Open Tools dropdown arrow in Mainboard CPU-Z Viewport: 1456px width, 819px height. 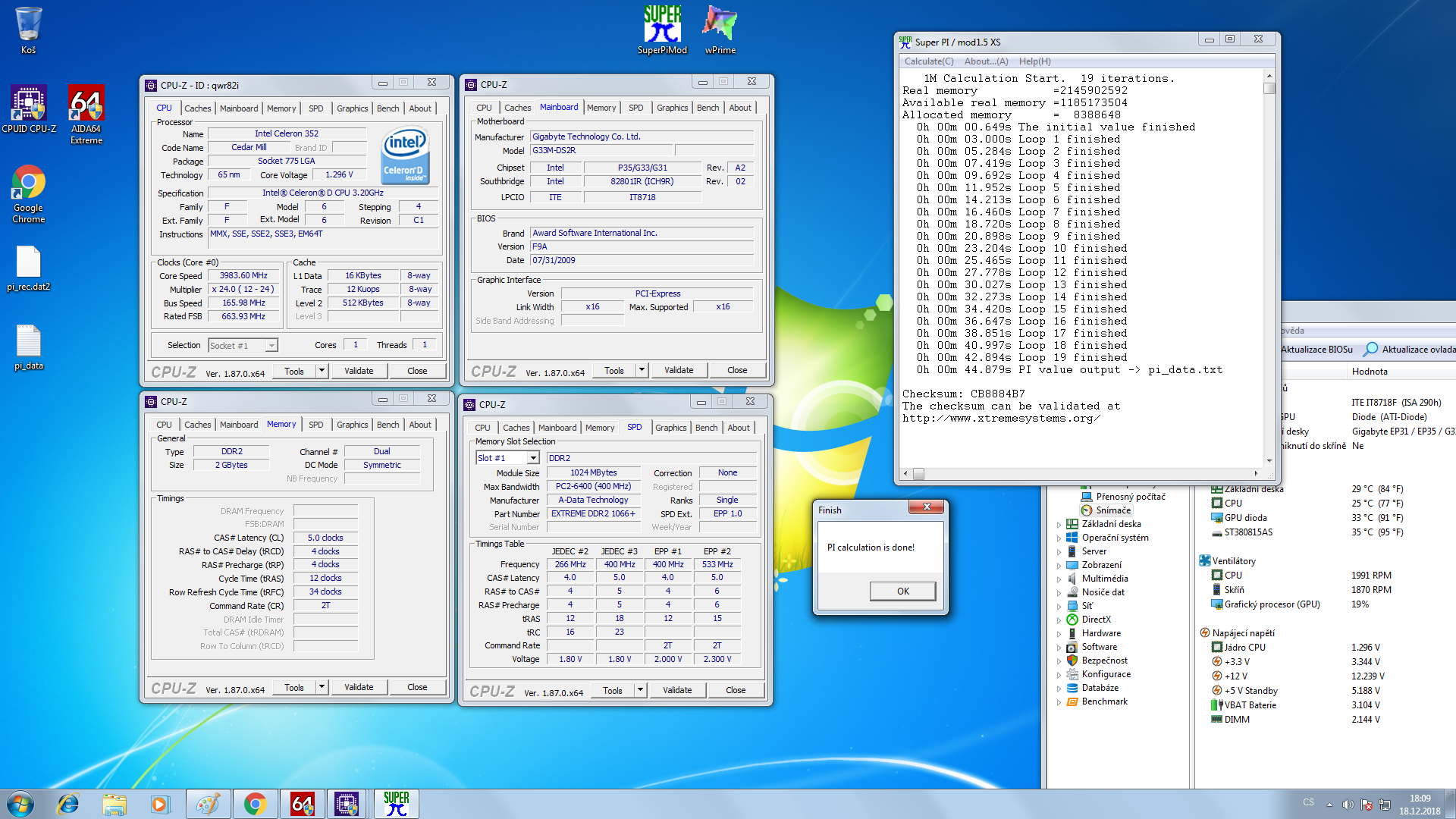[642, 370]
